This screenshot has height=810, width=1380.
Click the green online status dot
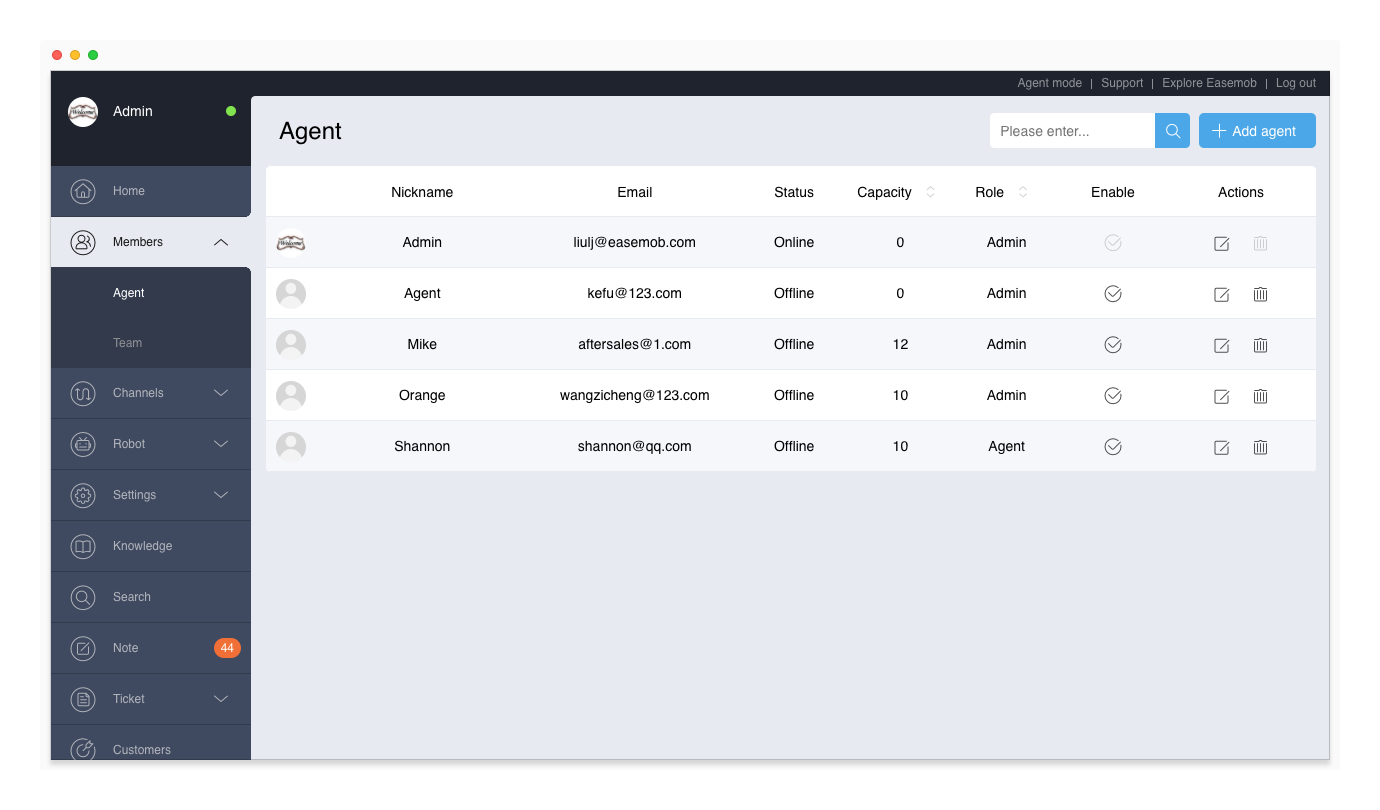(x=231, y=111)
